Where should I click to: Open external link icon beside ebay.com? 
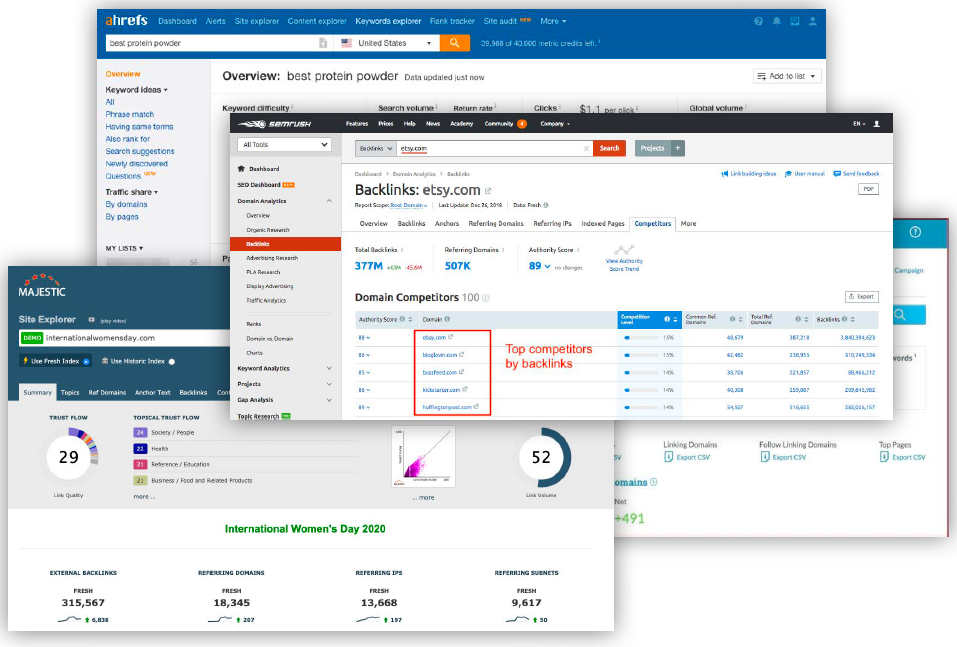(x=452, y=337)
